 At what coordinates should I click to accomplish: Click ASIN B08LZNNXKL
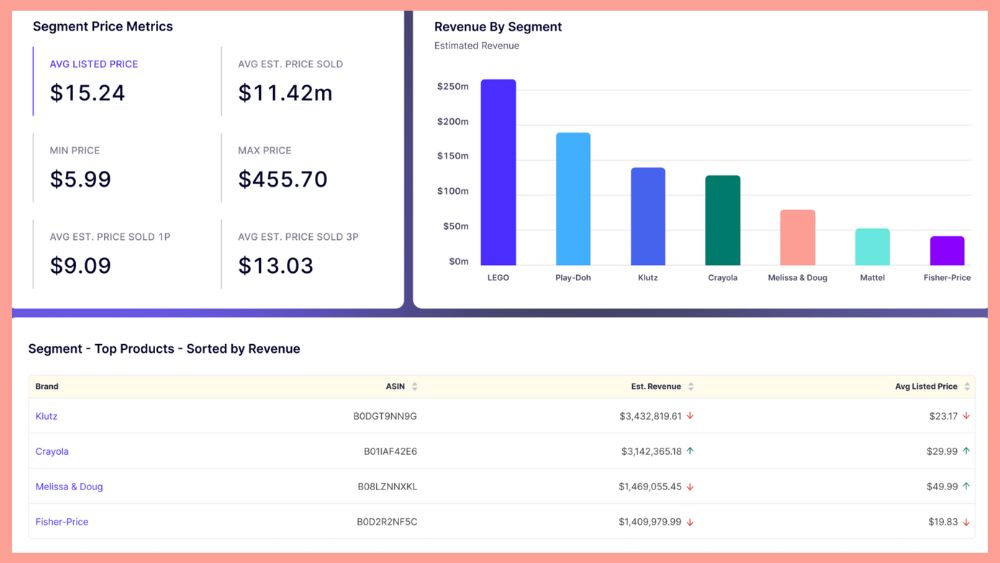(x=387, y=486)
